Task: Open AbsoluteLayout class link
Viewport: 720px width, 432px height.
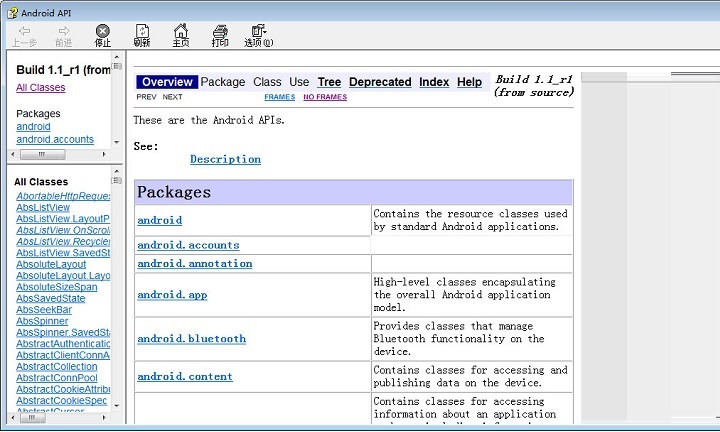Action: tap(51, 264)
